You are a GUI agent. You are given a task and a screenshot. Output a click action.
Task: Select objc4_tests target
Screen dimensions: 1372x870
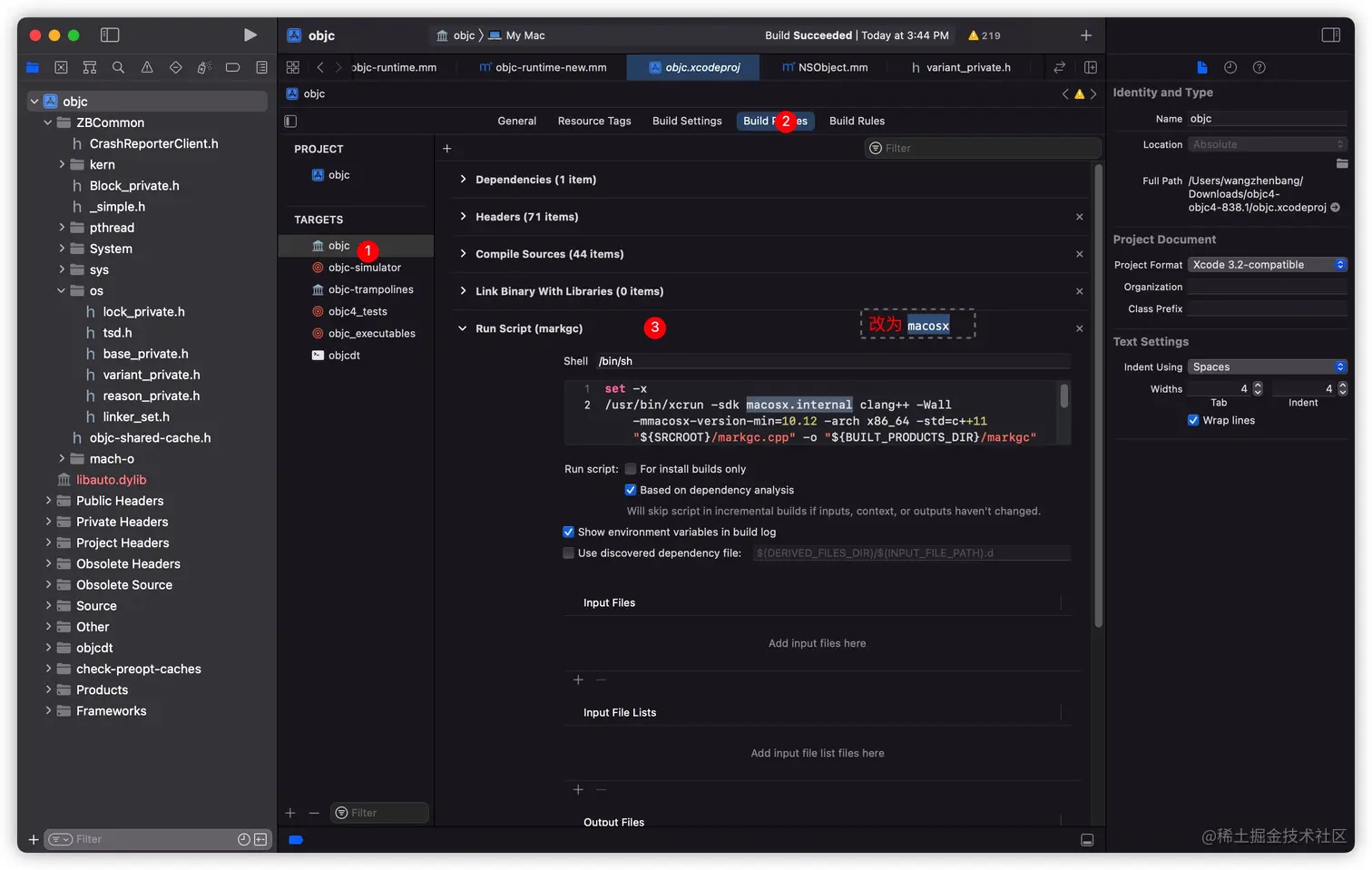point(356,311)
